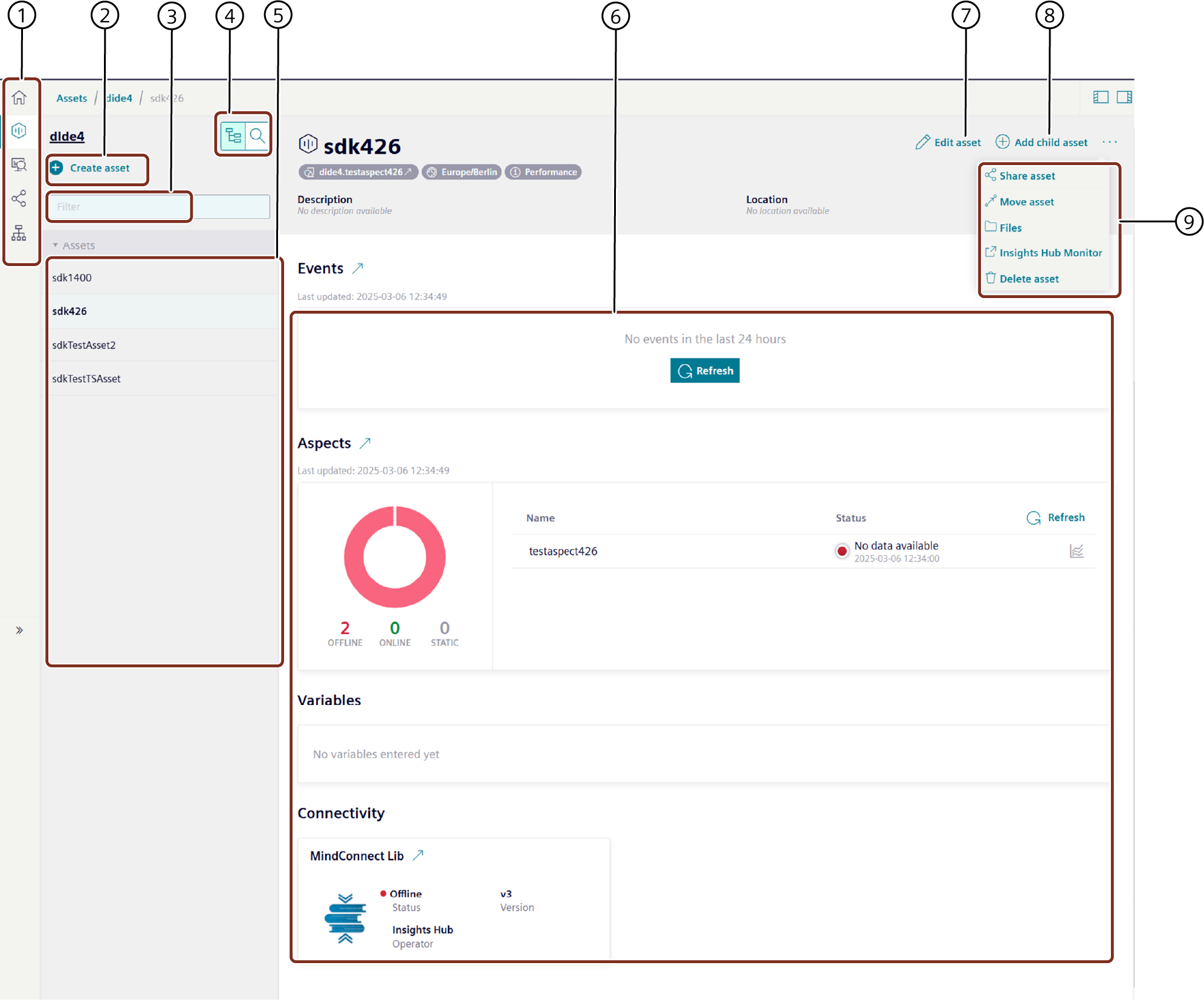Open dide4.testaspect426 type tag
This screenshot has height=1000, width=1204.
tap(358, 172)
